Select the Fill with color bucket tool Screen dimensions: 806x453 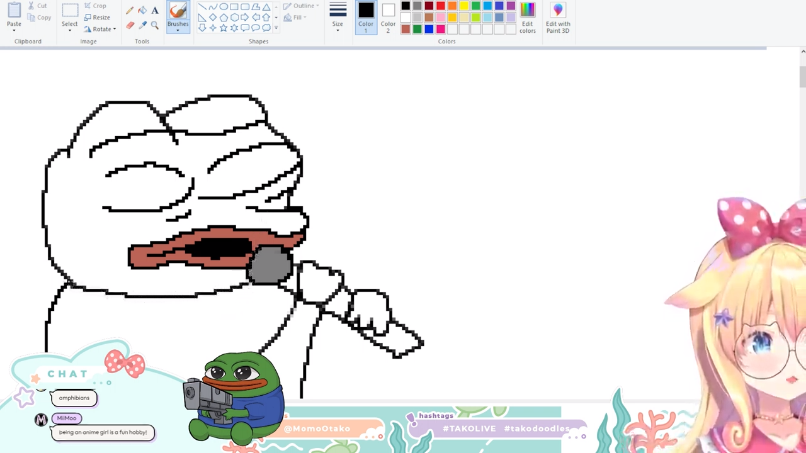tap(142, 10)
